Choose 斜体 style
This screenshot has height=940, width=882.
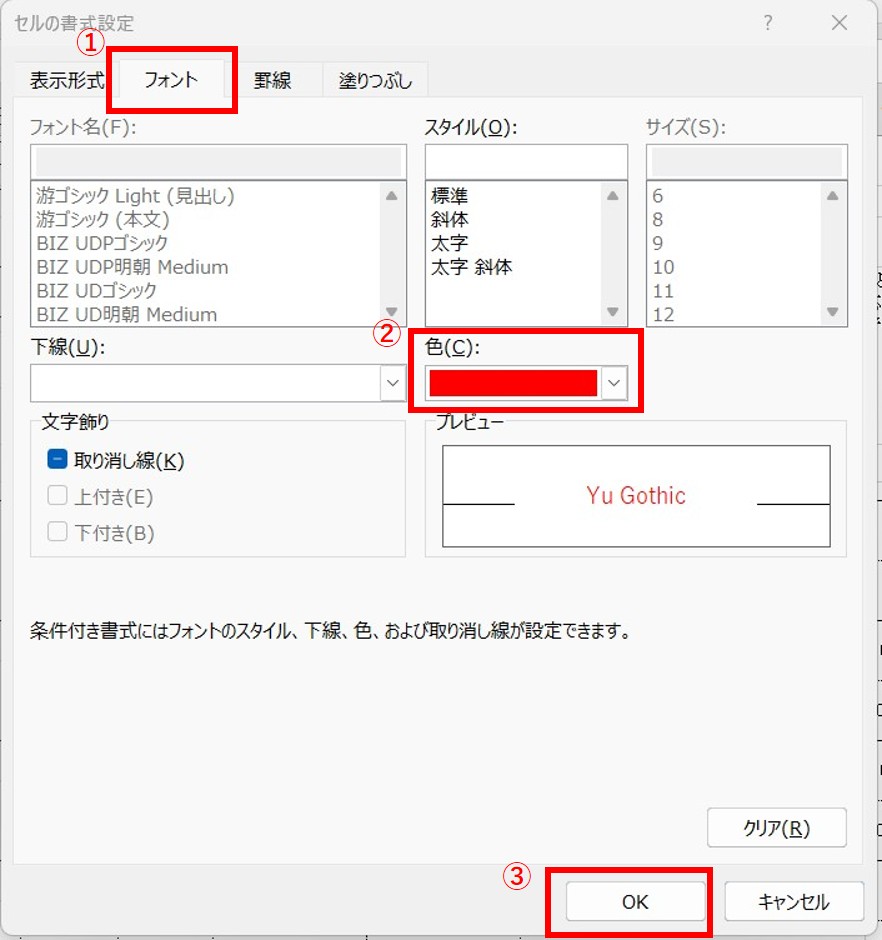449,219
